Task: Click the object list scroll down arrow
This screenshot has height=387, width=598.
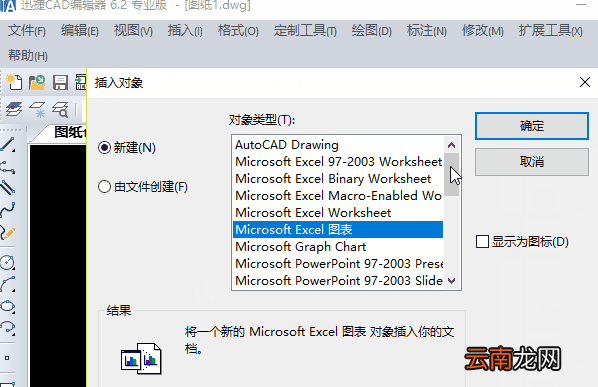Action: pos(452,281)
